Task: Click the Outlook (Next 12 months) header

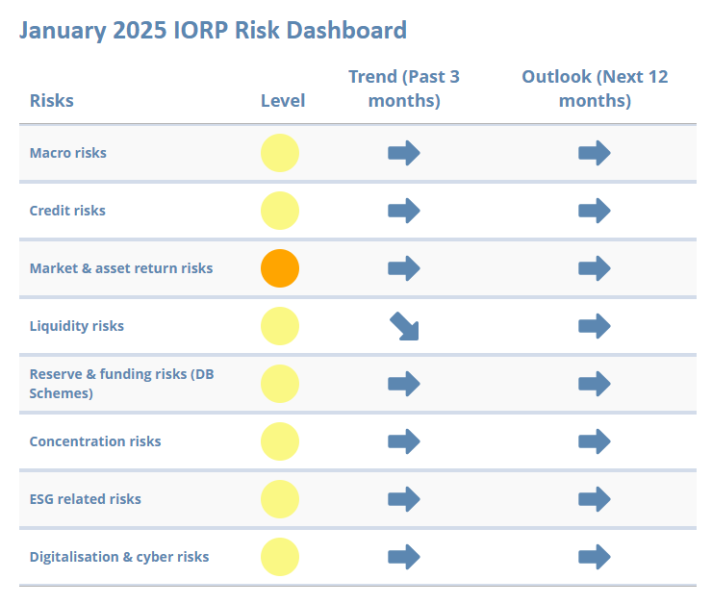Action: 594,88
